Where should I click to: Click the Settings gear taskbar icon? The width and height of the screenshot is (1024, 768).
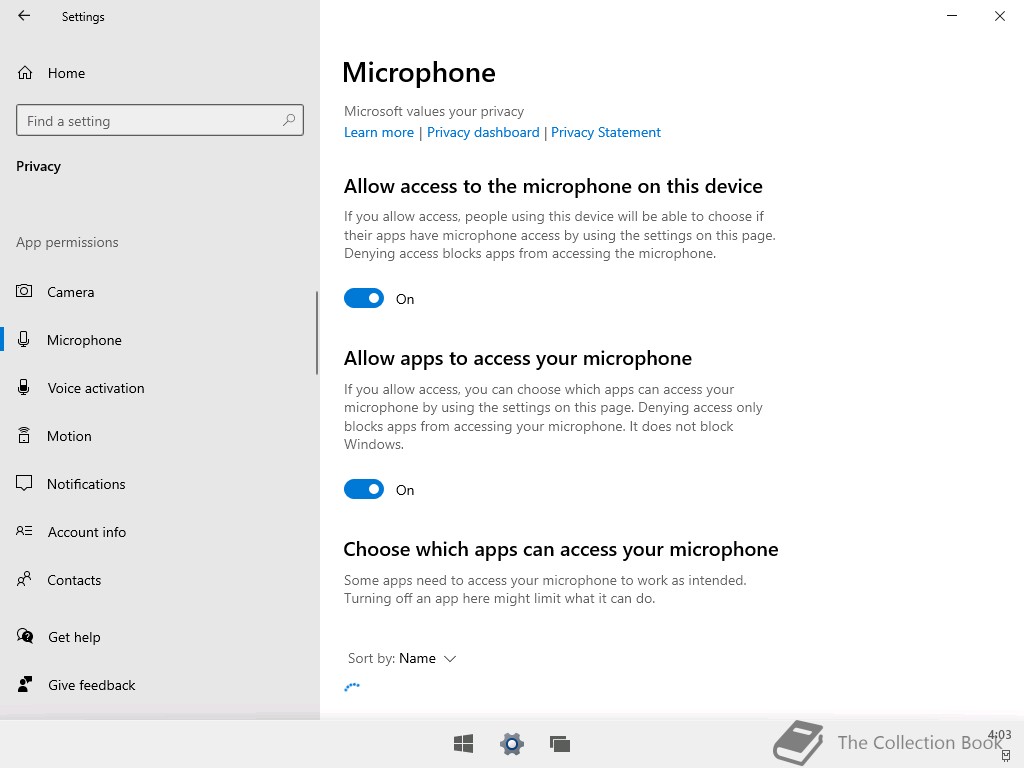[512, 743]
